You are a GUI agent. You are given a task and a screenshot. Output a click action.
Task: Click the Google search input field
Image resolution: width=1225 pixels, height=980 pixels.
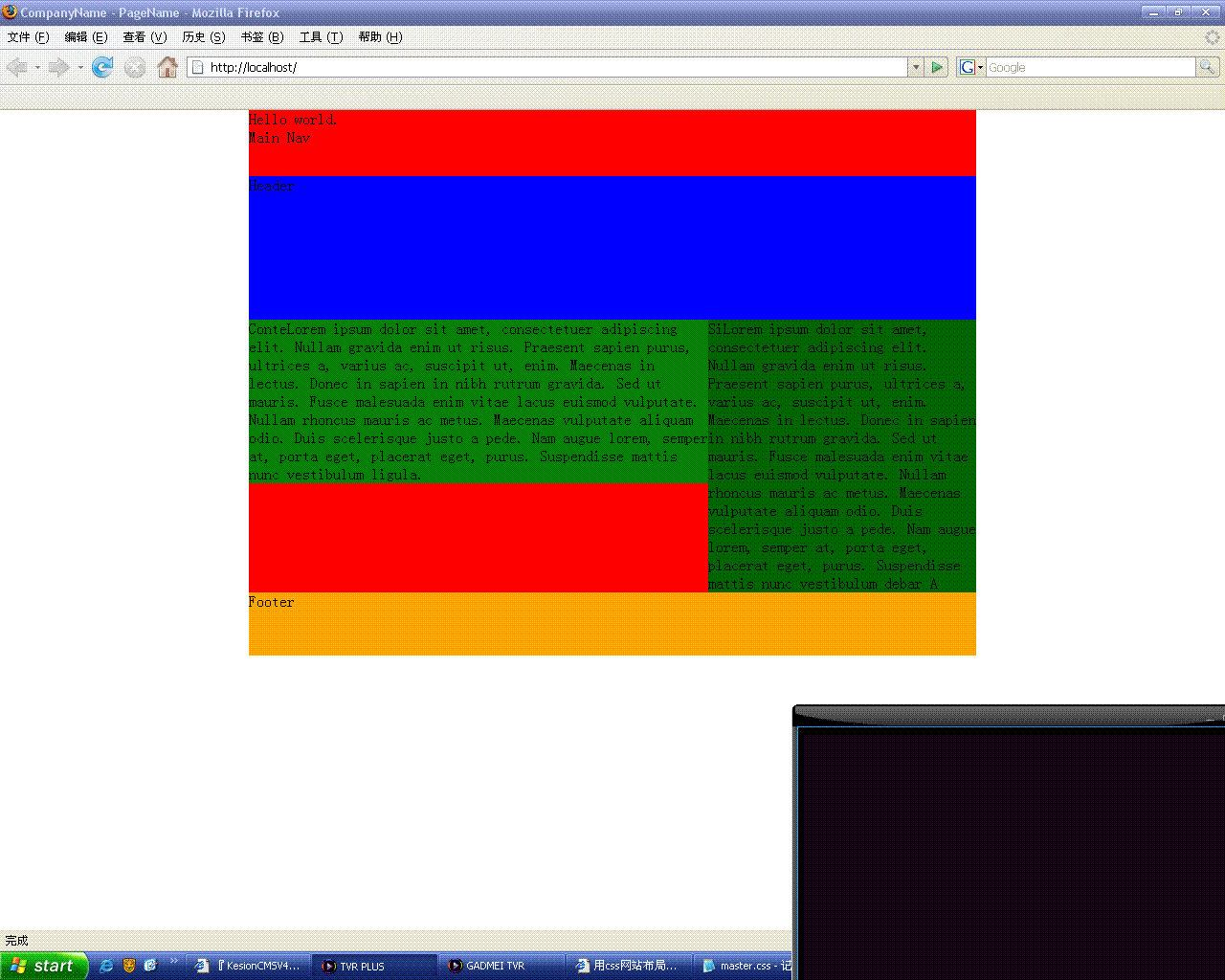(x=1090, y=67)
